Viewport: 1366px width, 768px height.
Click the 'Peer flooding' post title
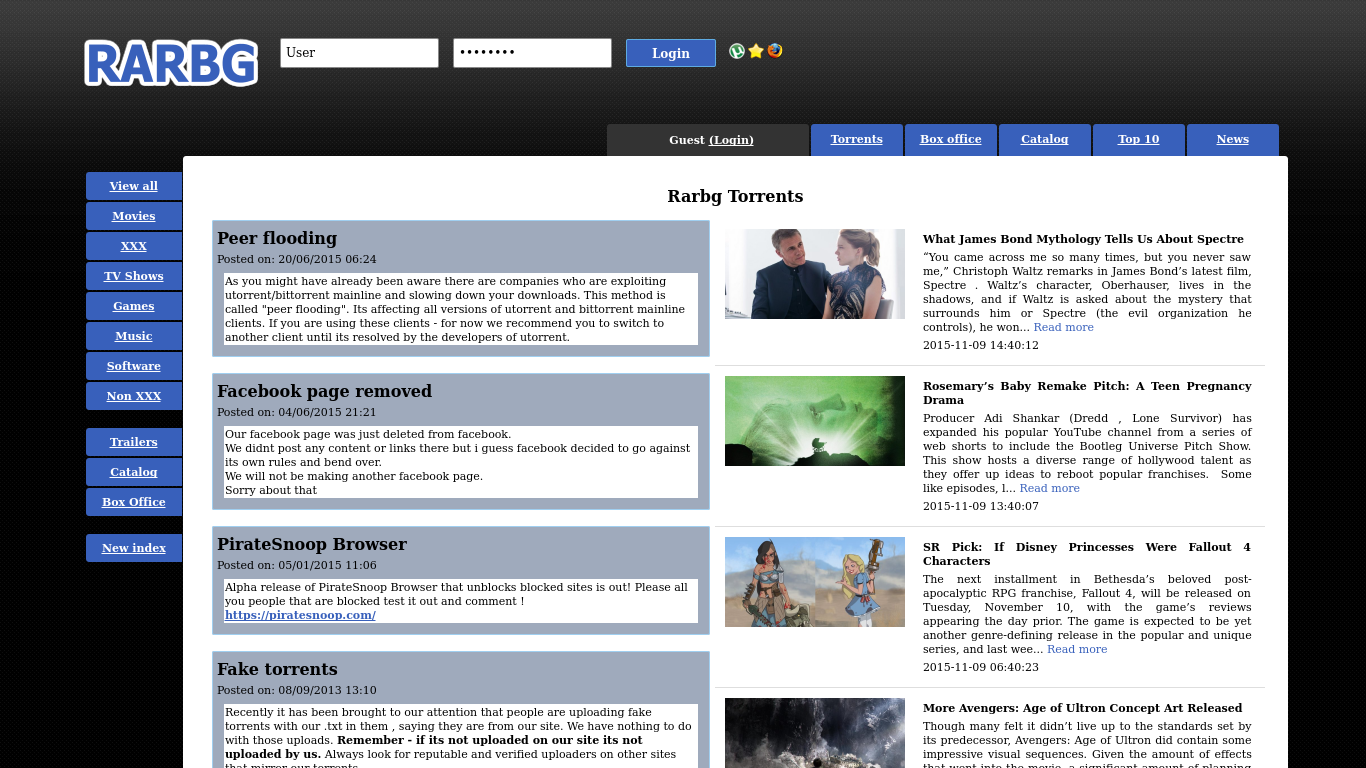click(x=277, y=238)
